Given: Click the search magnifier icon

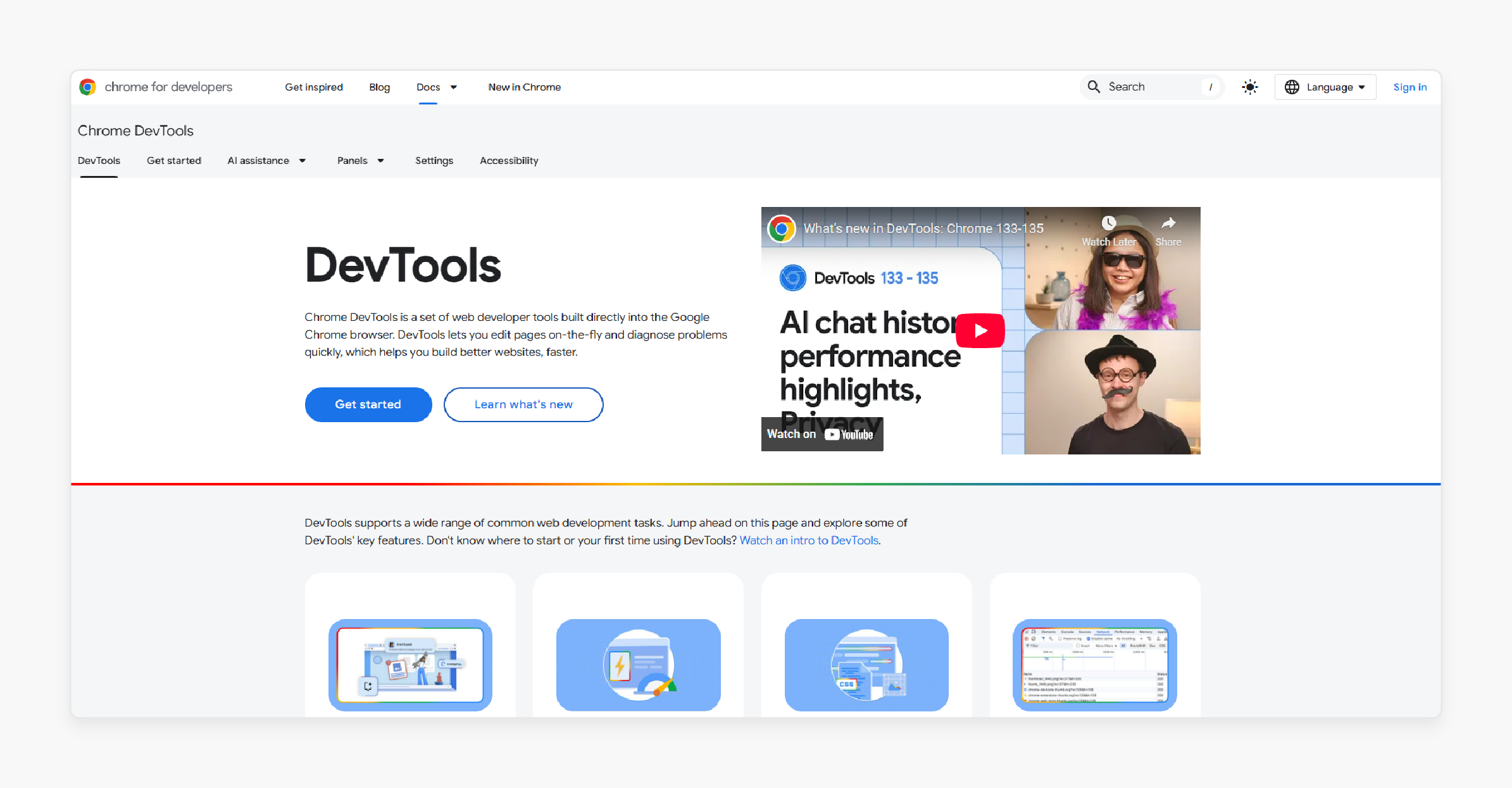Looking at the screenshot, I should pos(1094,87).
